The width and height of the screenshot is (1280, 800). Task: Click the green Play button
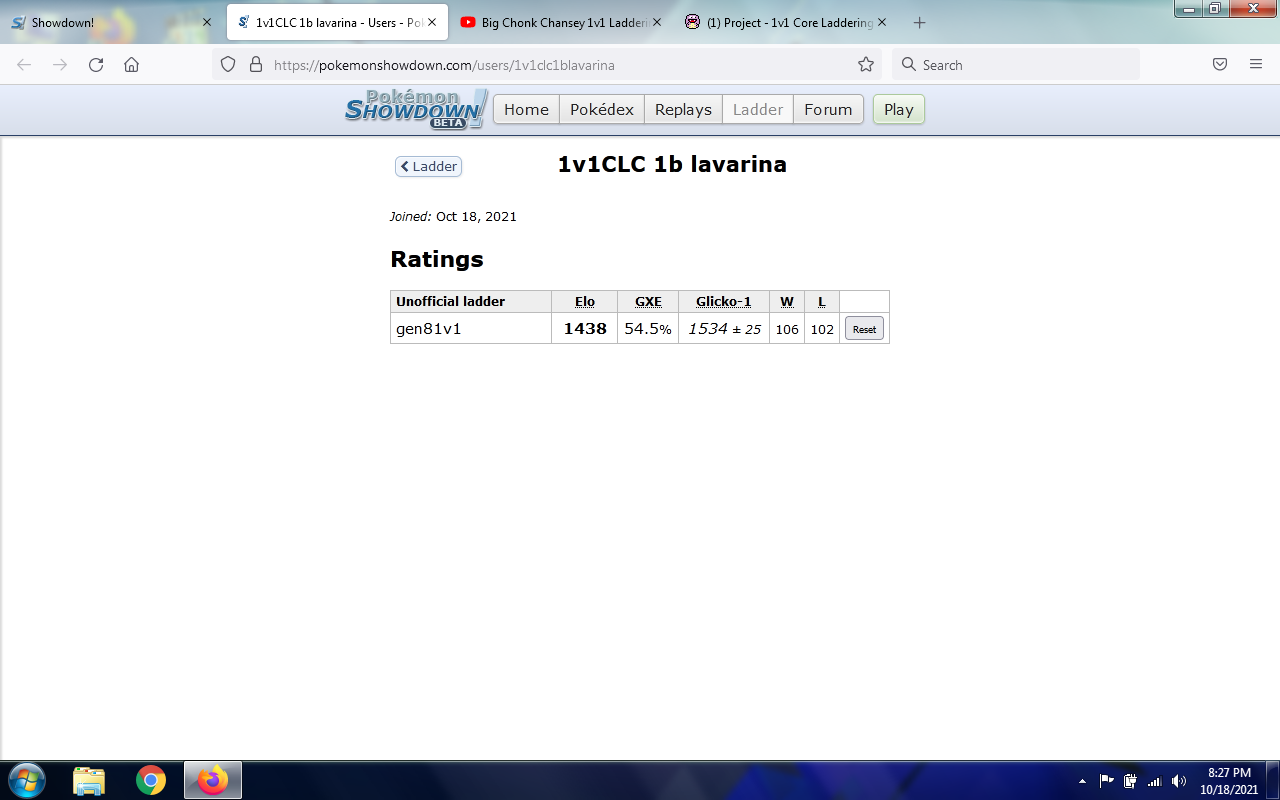coord(899,109)
